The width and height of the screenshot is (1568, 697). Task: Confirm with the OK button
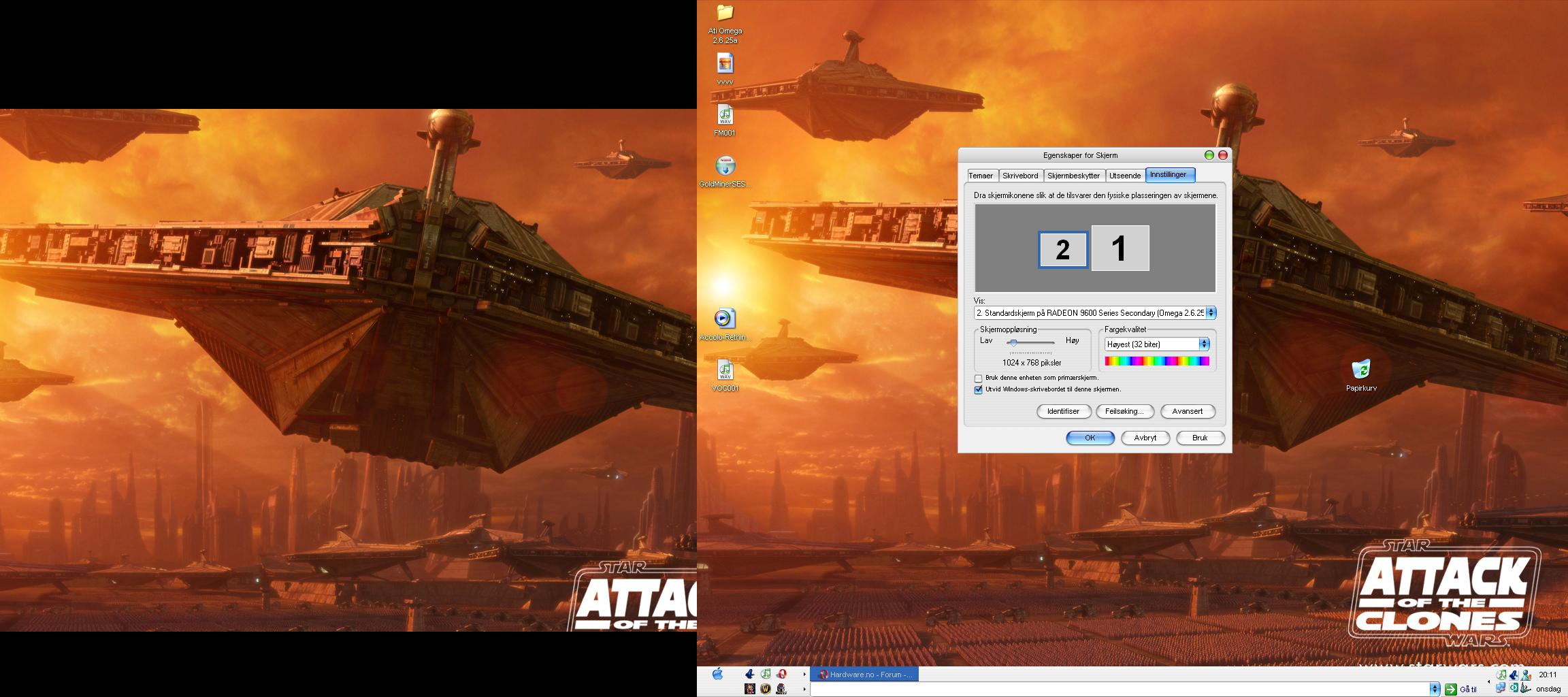[1090, 438]
